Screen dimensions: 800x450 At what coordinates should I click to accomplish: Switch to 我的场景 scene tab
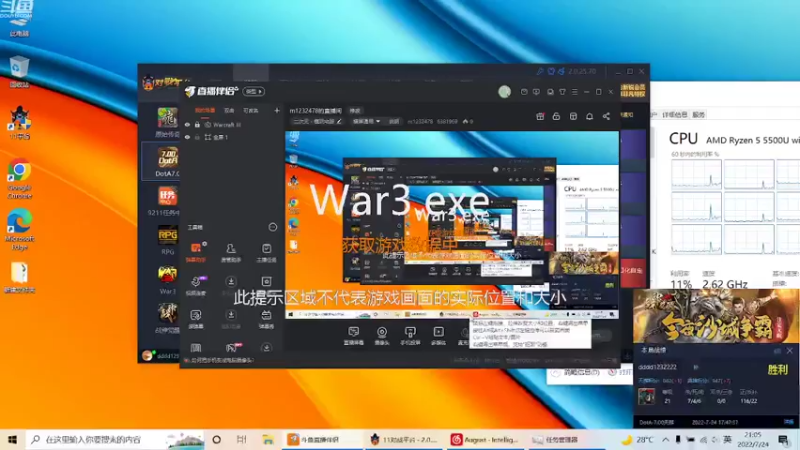click(205, 111)
